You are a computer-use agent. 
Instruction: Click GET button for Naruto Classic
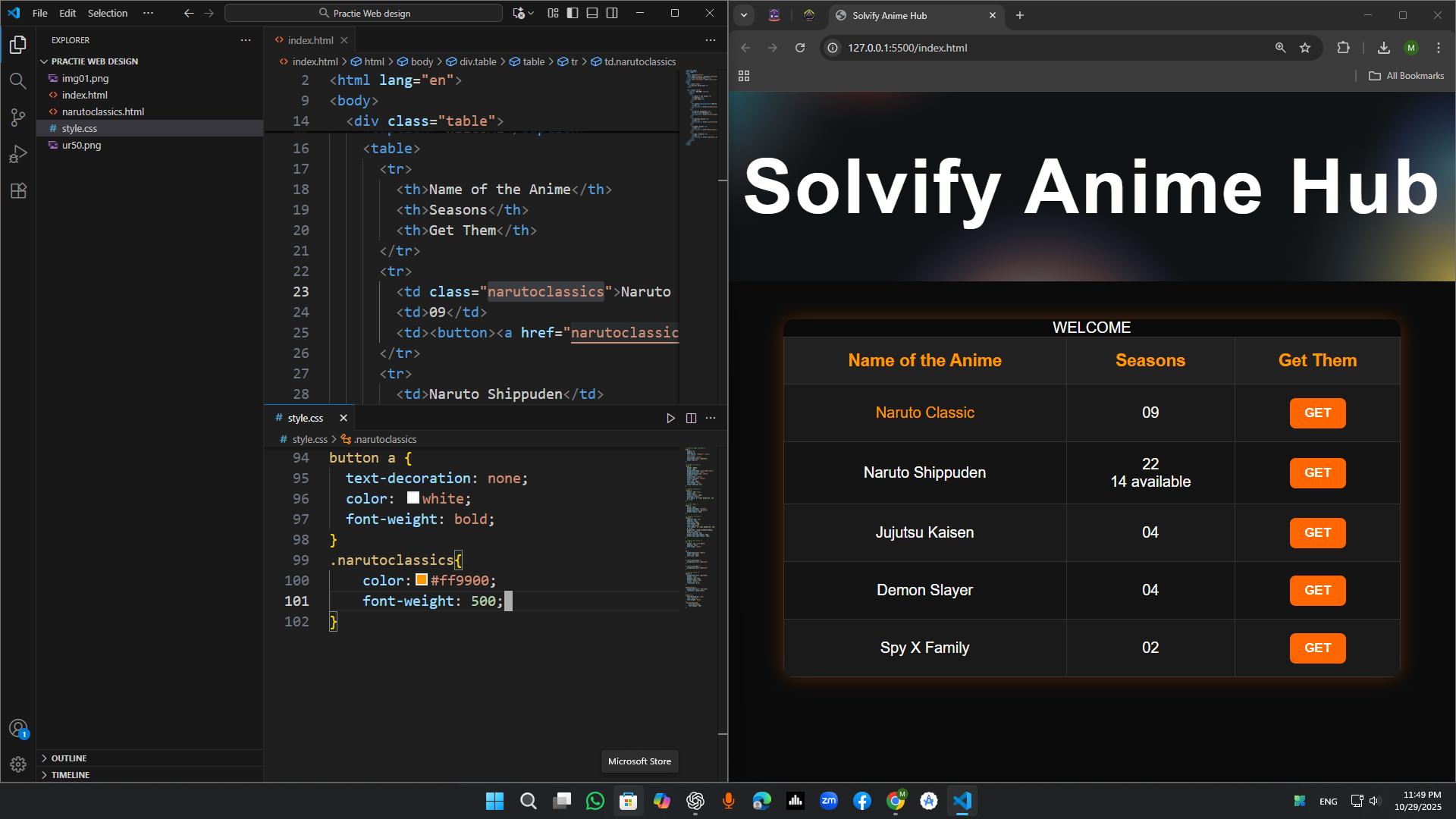[x=1317, y=413]
